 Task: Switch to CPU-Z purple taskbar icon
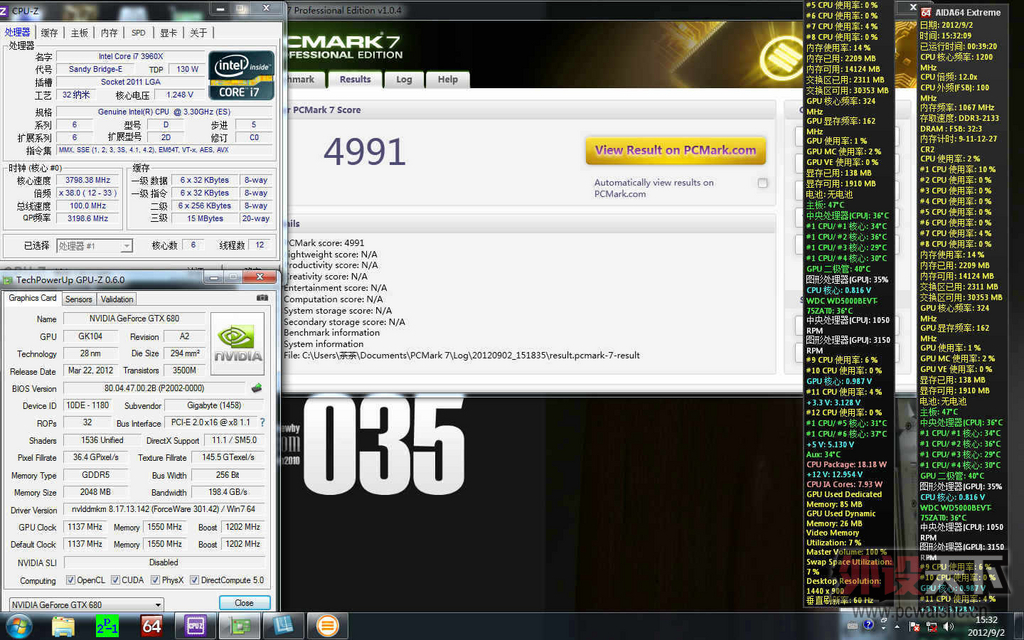(x=195, y=626)
